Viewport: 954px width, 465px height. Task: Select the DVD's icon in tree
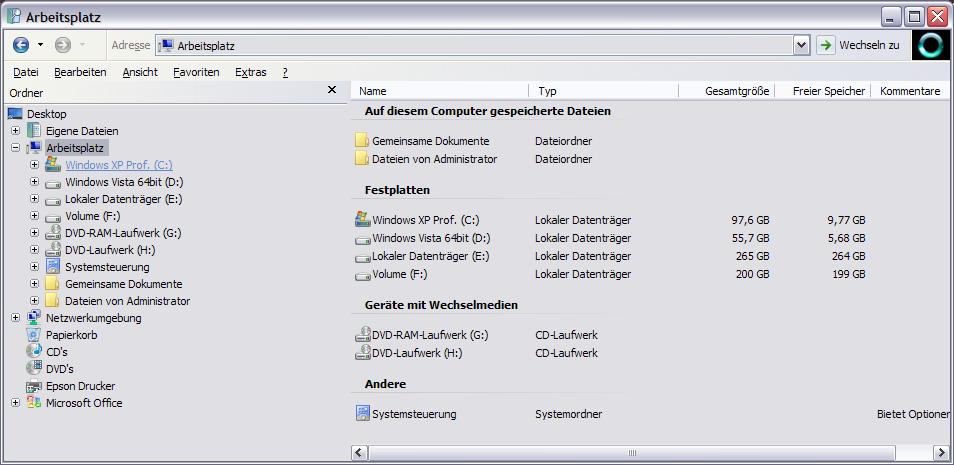pos(34,368)
